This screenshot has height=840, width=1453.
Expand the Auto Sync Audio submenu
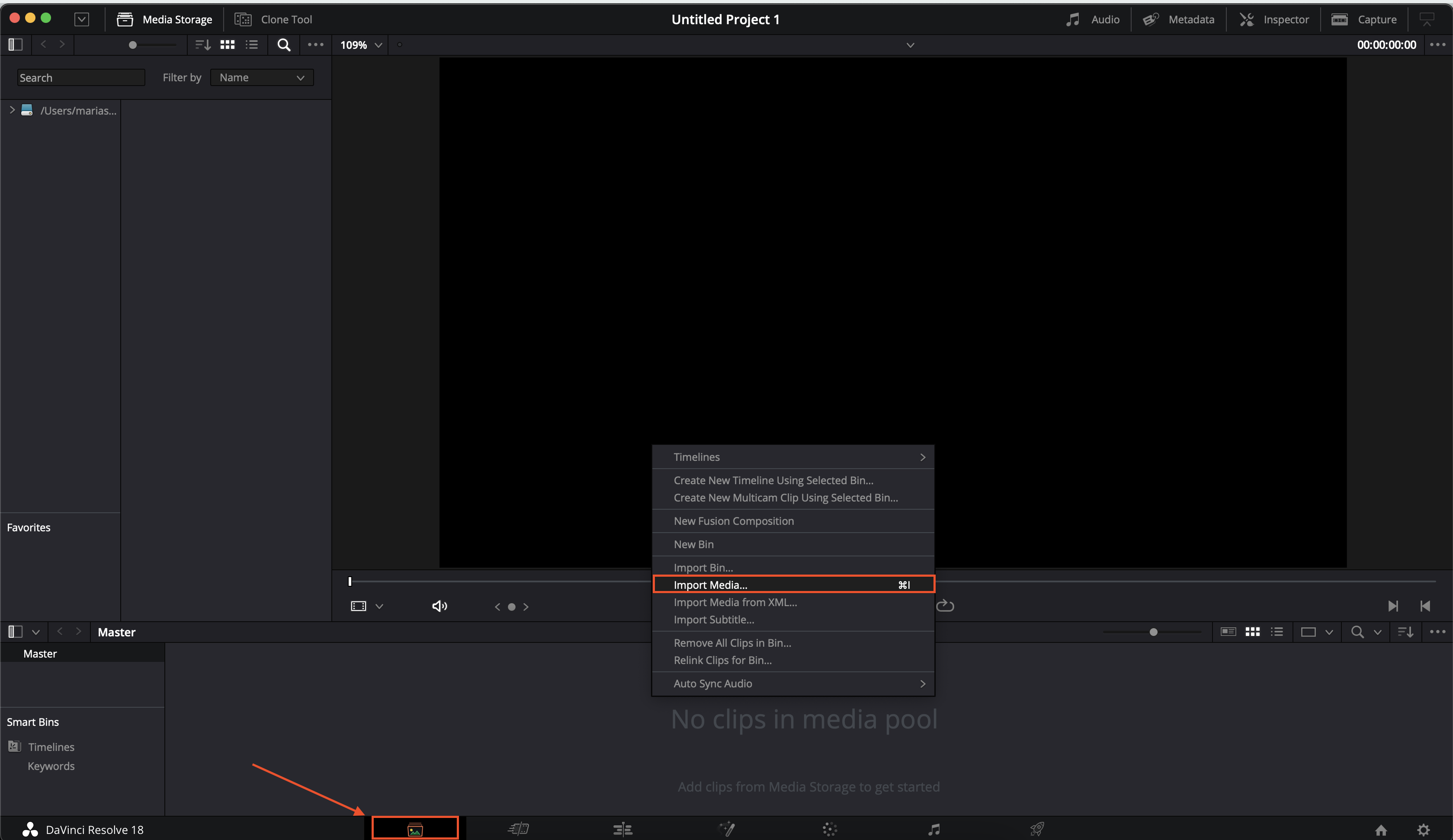793,683
